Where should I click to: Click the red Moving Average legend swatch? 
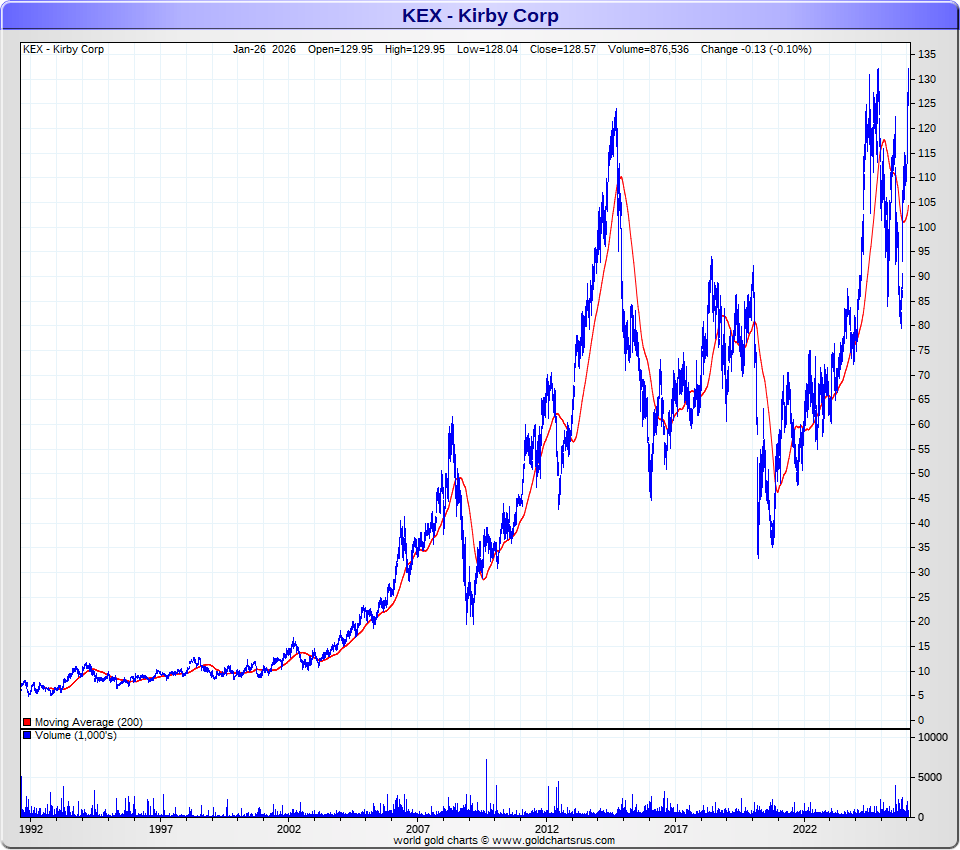pos(27,723)
